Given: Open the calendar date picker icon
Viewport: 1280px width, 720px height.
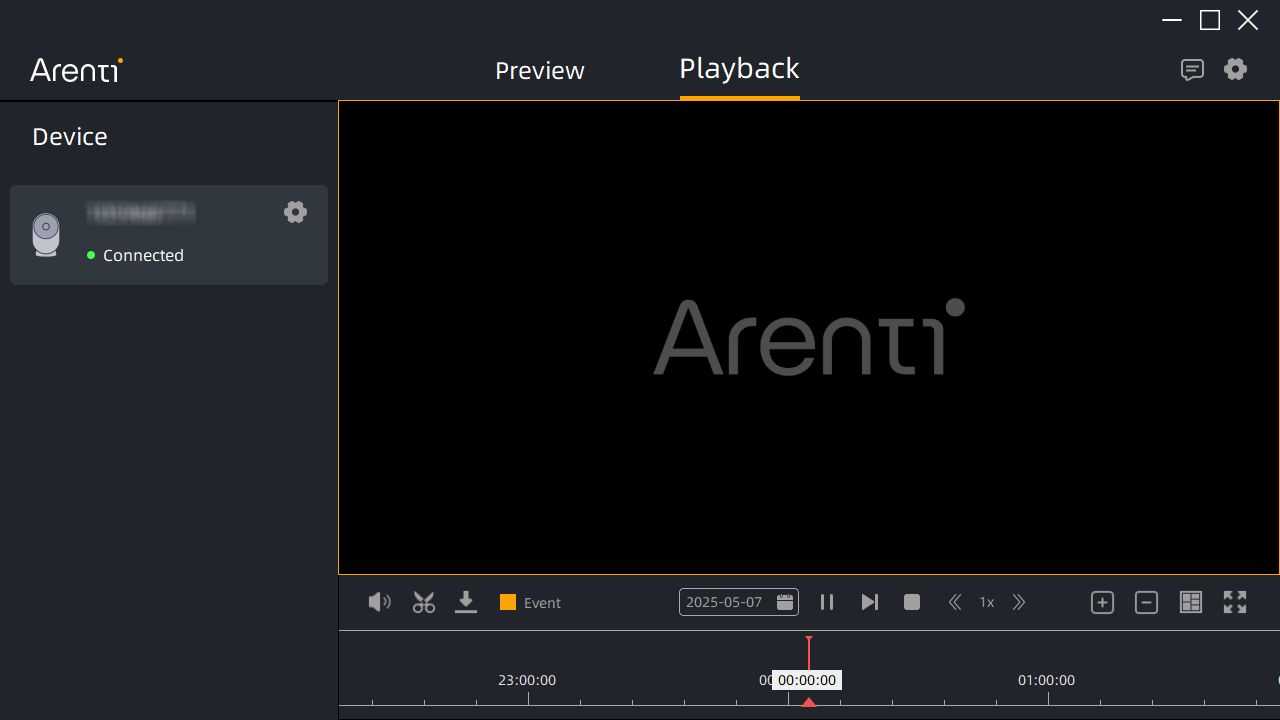Looking at the screenshot, I should pyautogui.click(x=785, y=602).
